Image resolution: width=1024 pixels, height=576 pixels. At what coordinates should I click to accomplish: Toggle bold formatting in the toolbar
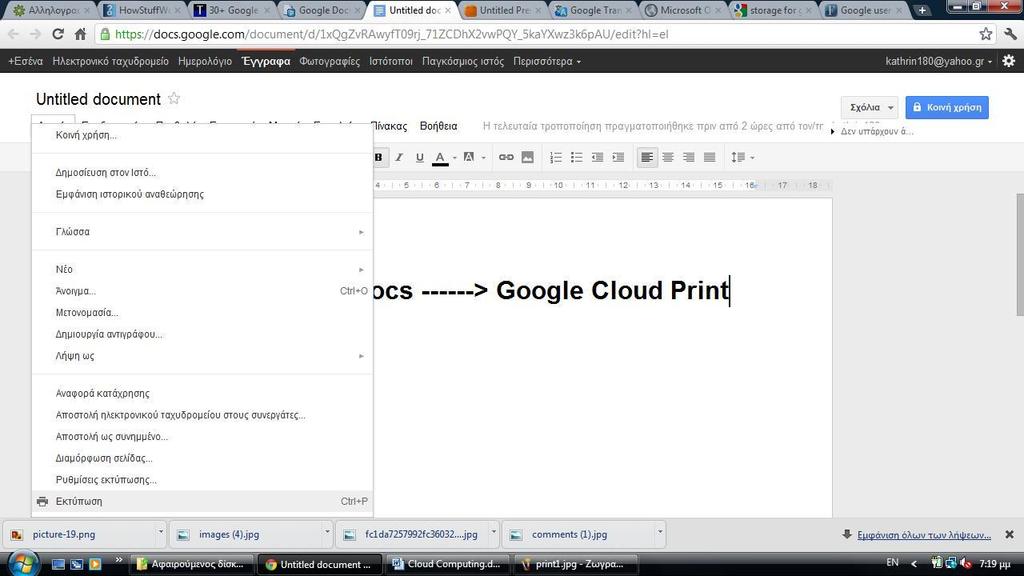pos(379,157)
